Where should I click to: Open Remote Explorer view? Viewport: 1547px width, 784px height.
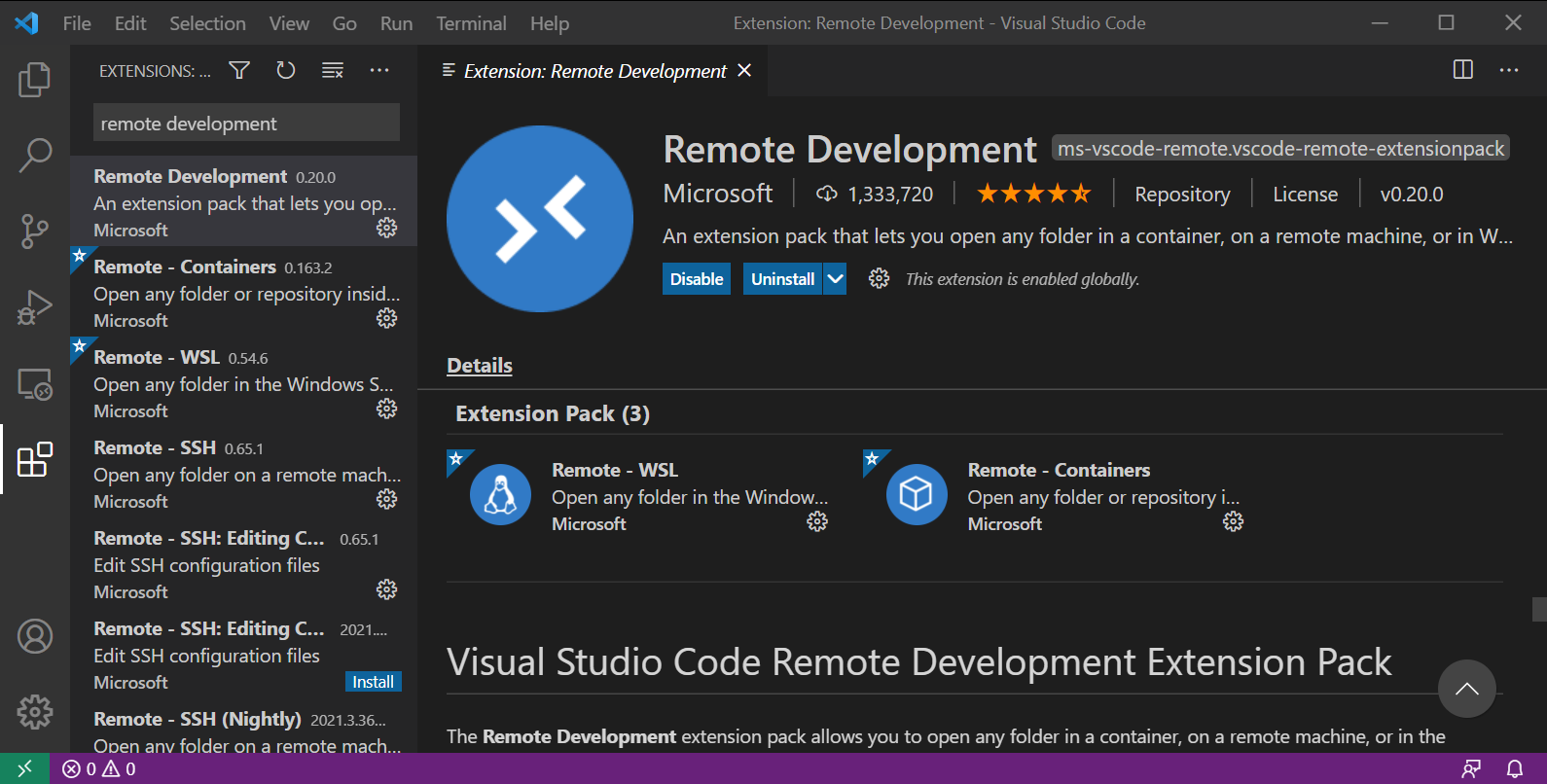point(34,384)
